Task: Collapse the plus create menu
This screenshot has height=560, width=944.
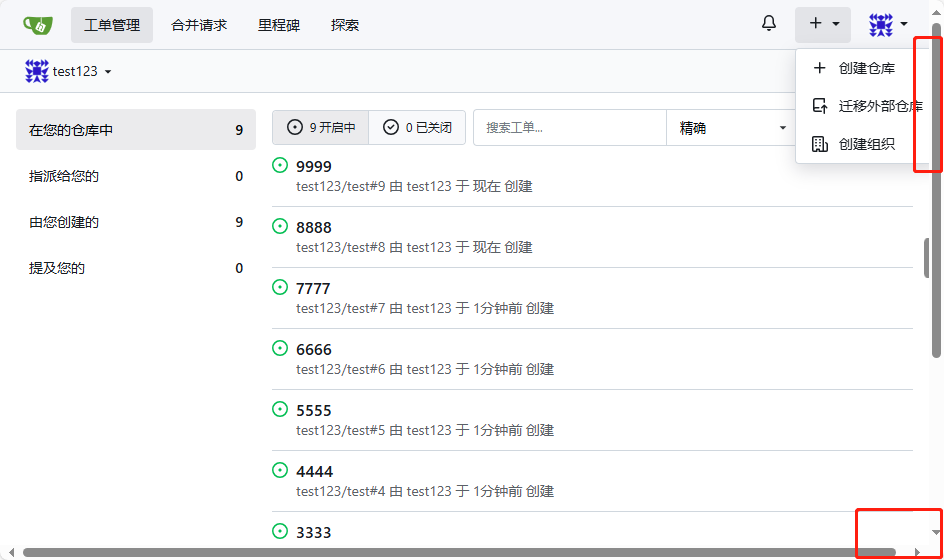Action: tap(823, 25)
